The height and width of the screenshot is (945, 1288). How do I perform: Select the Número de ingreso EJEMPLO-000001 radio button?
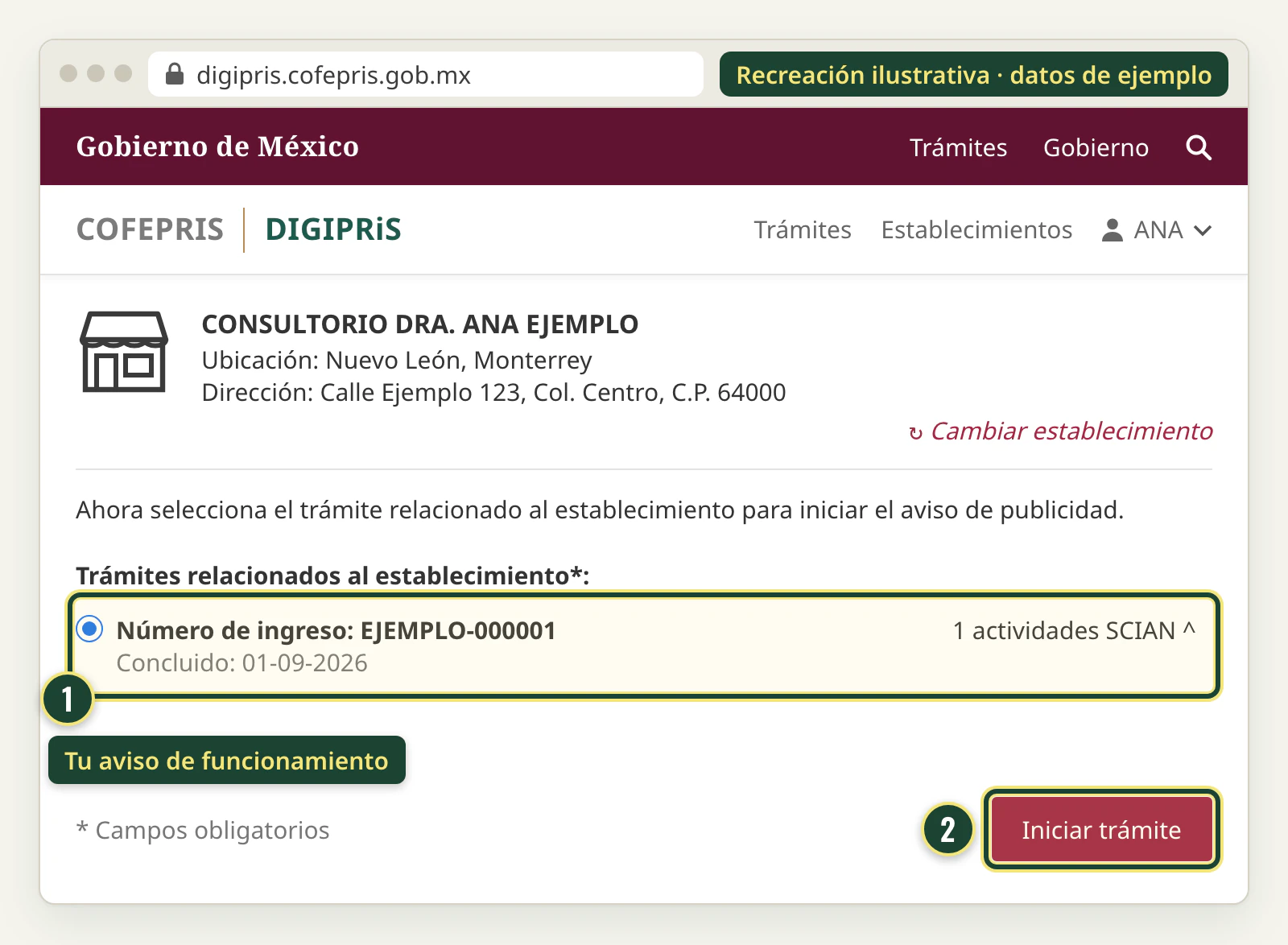[89, 629]
